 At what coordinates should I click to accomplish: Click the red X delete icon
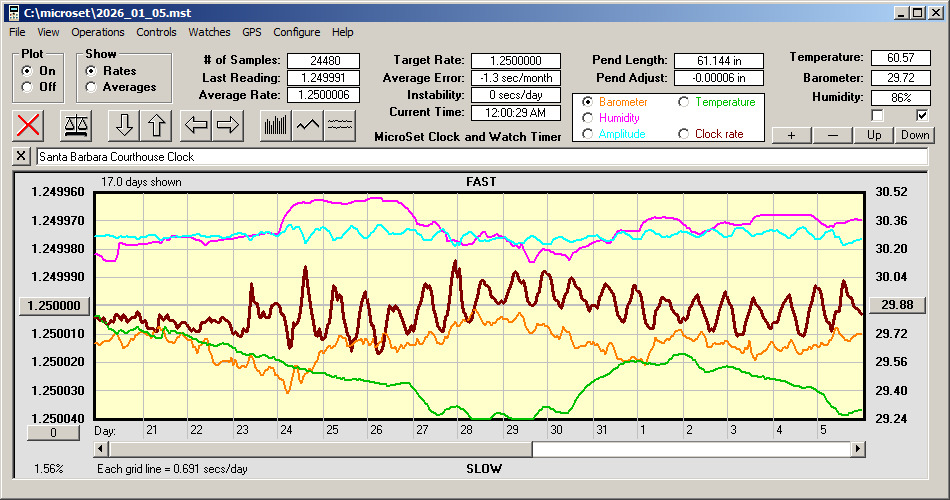pyautogui.click(x=30, y=125)
